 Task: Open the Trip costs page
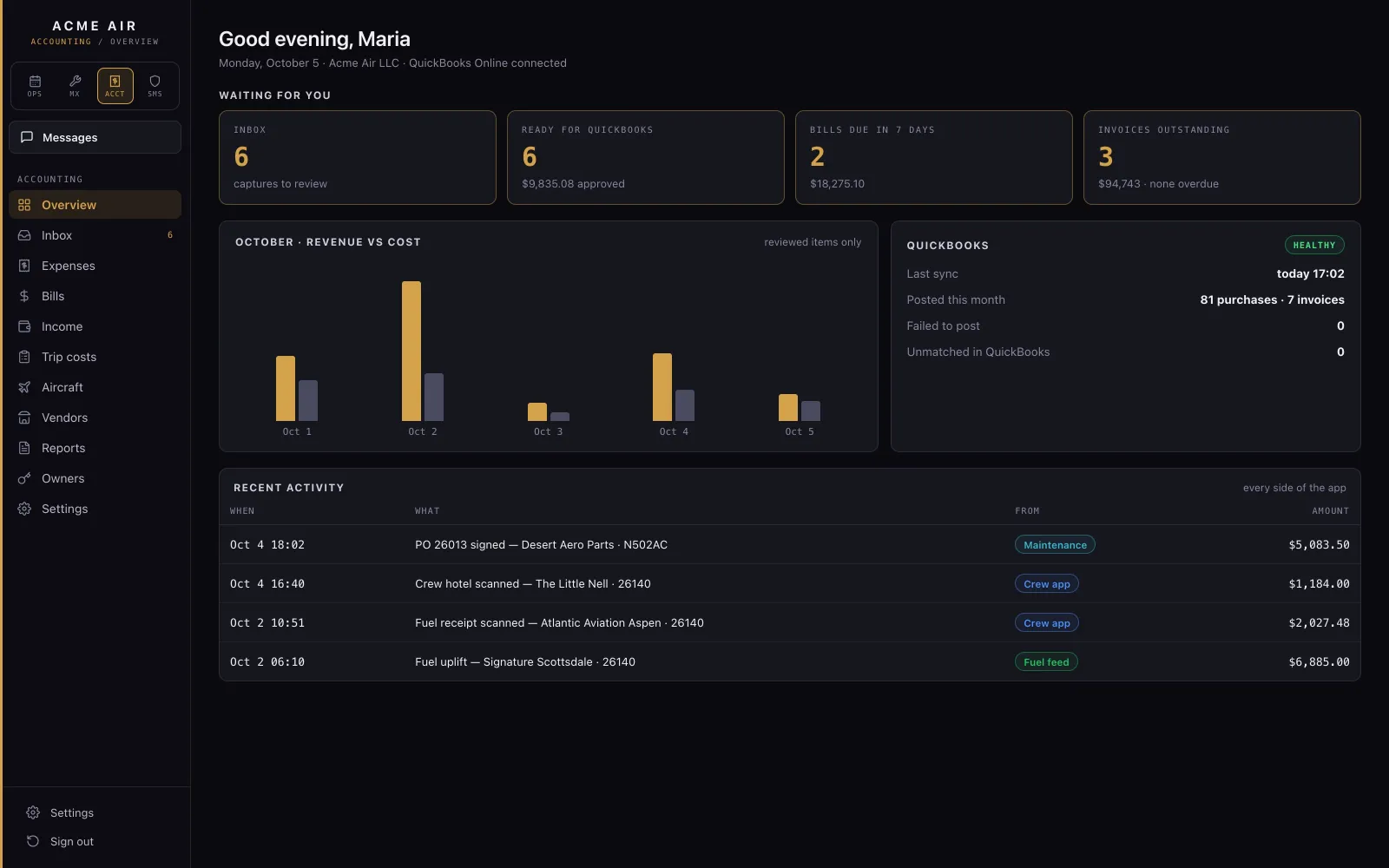[x=95, y=357]
